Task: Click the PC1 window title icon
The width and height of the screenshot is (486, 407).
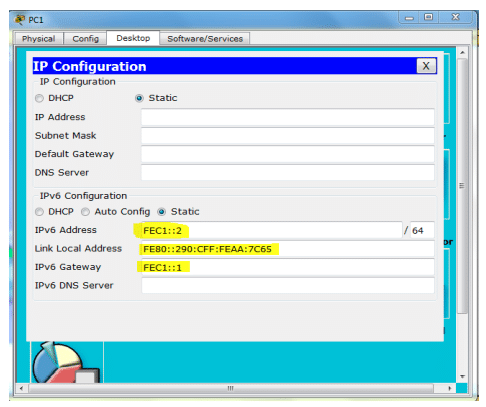Action: (20, 19)
